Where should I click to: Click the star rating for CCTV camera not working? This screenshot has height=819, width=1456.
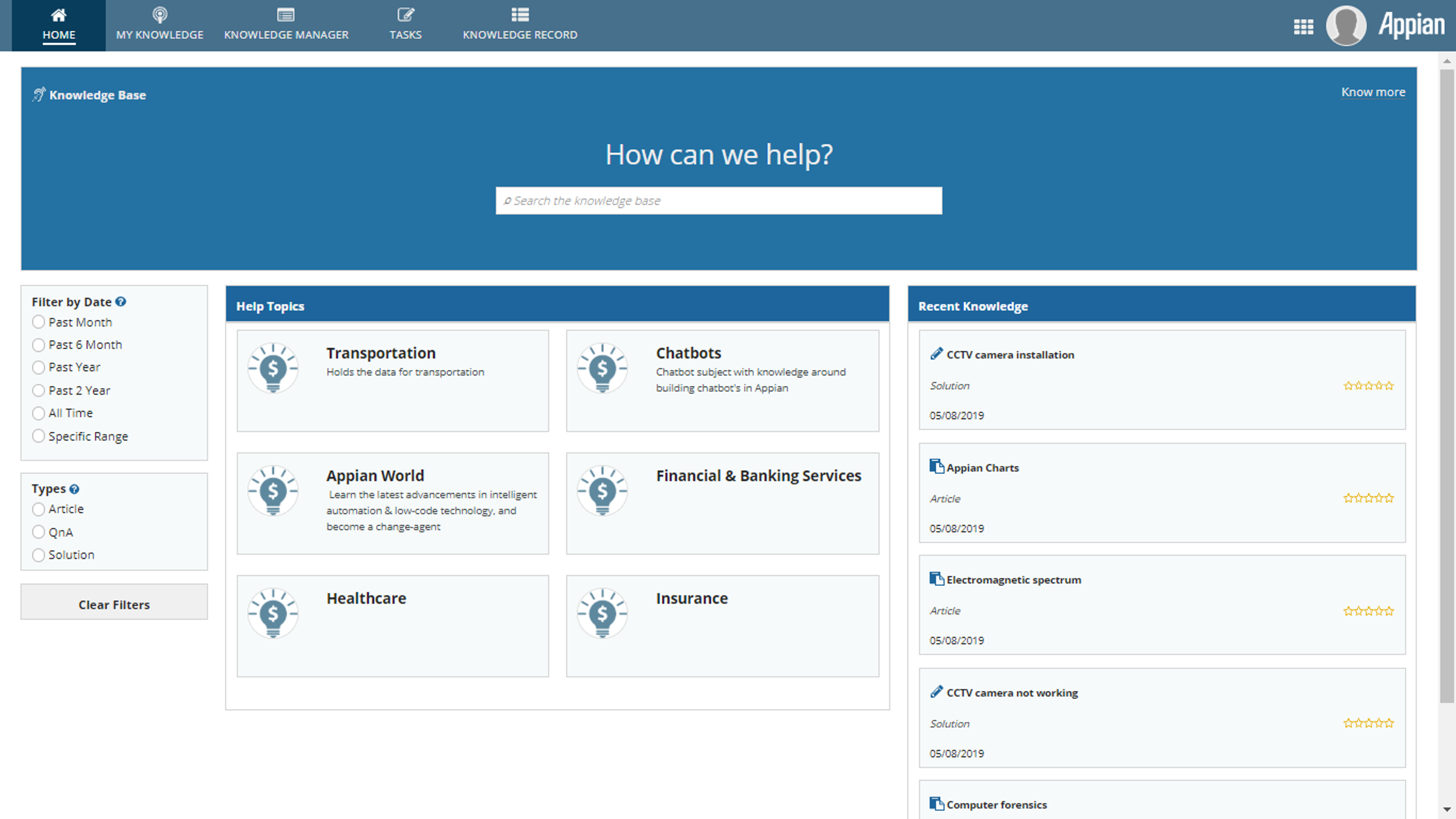[x=1368, y=723]
